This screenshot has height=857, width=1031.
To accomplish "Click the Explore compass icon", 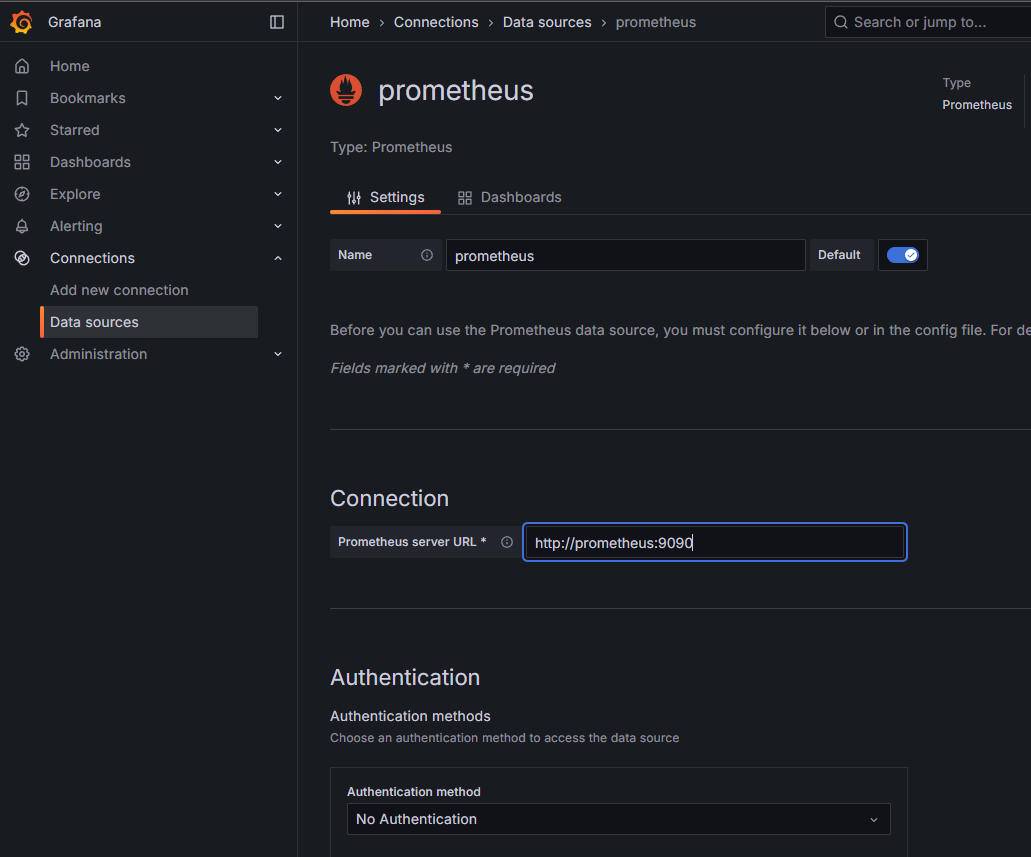I will pos(22,194).
